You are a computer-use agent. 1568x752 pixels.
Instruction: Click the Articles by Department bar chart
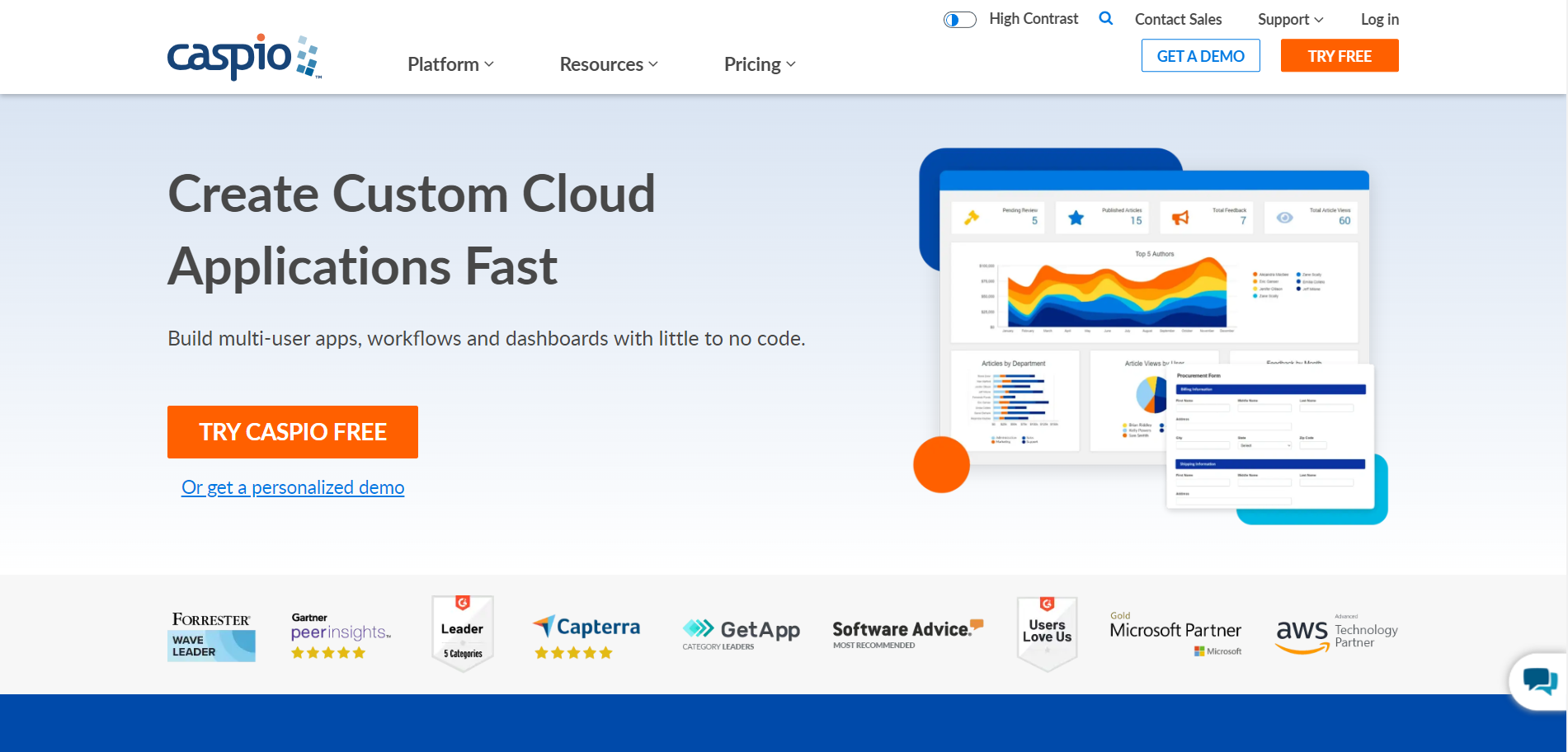[1015, 401]
